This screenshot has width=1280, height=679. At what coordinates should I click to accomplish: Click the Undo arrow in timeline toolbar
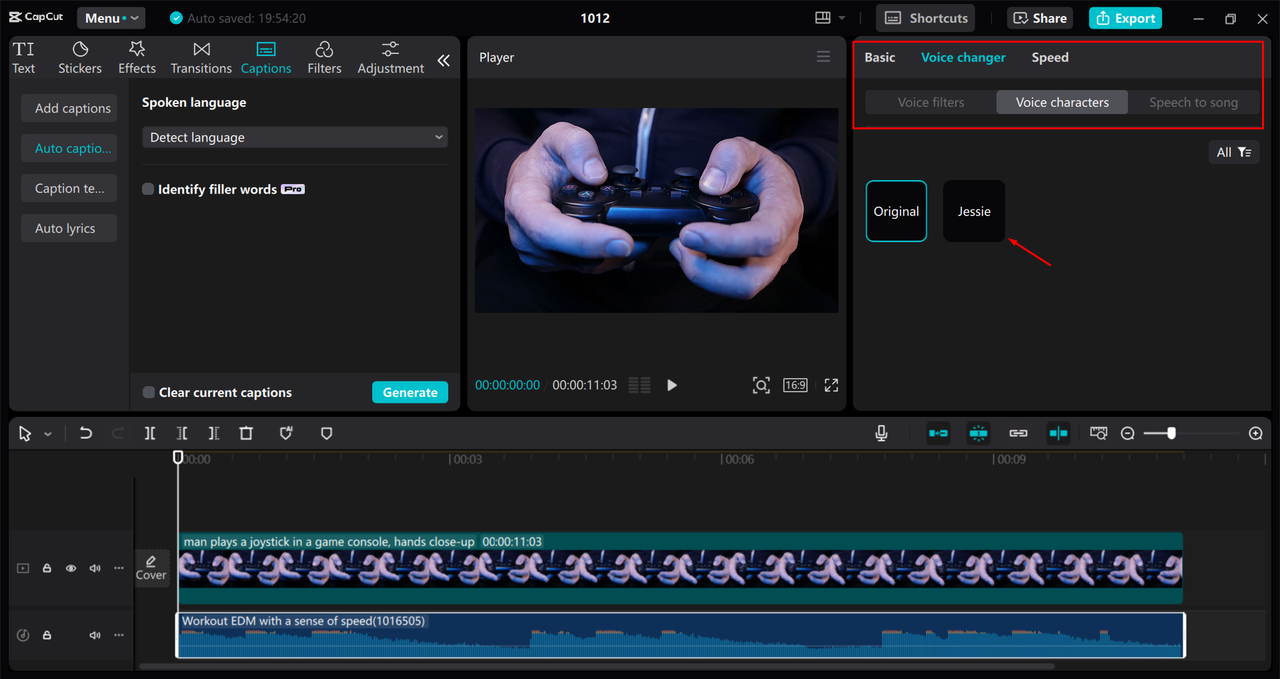(86, 433)
